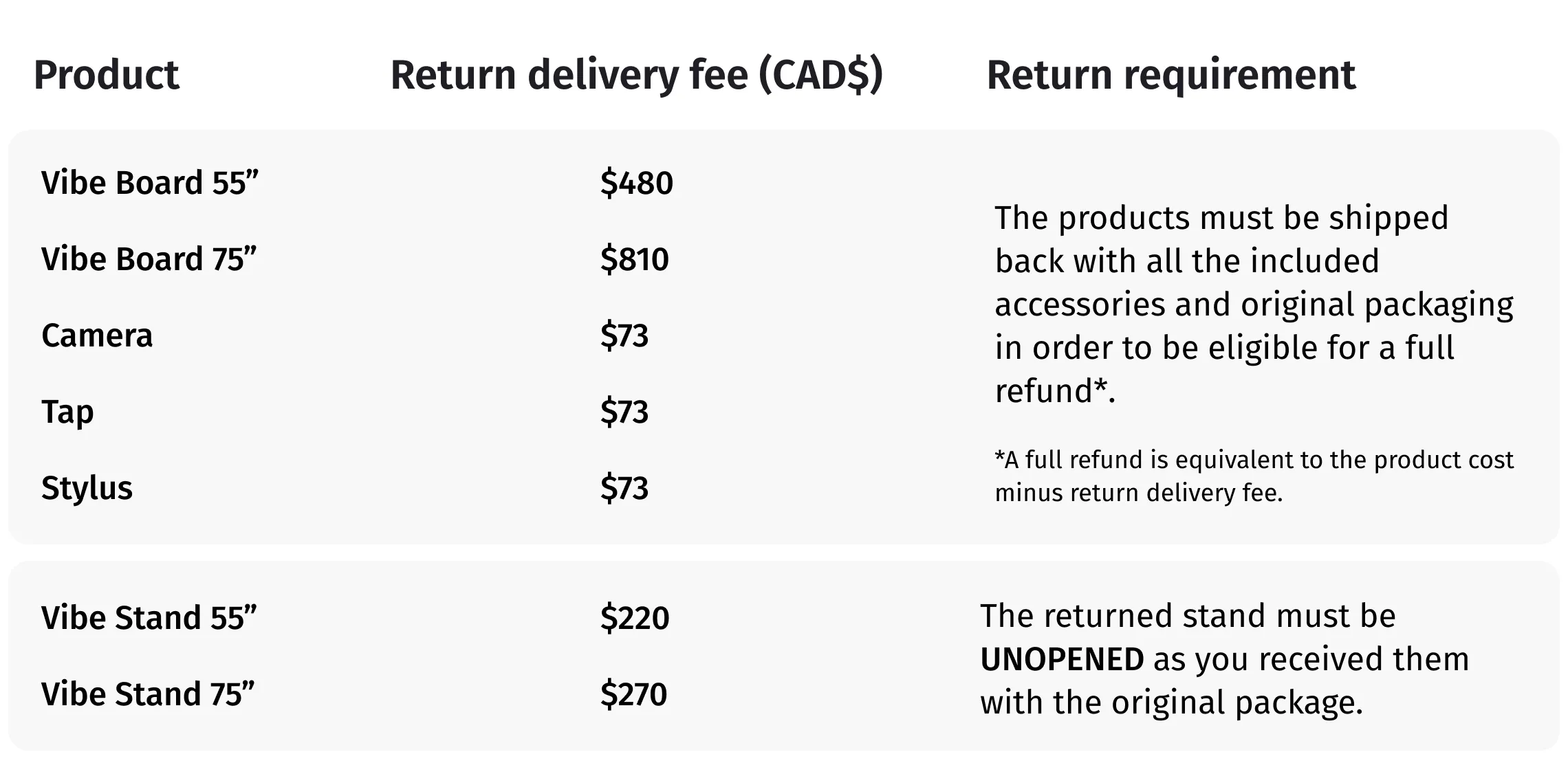The height and width of the screenshot is (763, 1568).
Task: Select the Vibe Board 55" product name
Action: tap(150, 183)
